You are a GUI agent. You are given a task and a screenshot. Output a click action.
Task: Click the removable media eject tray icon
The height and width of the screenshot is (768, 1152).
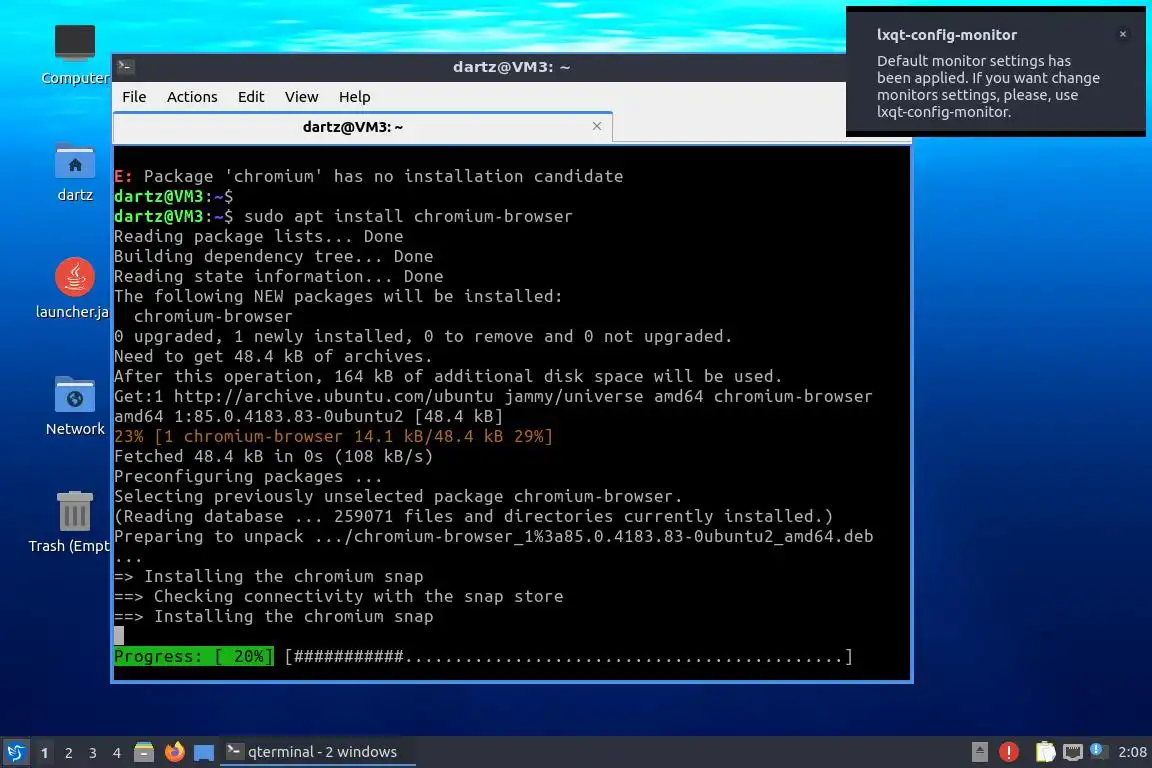coord(979,752)
